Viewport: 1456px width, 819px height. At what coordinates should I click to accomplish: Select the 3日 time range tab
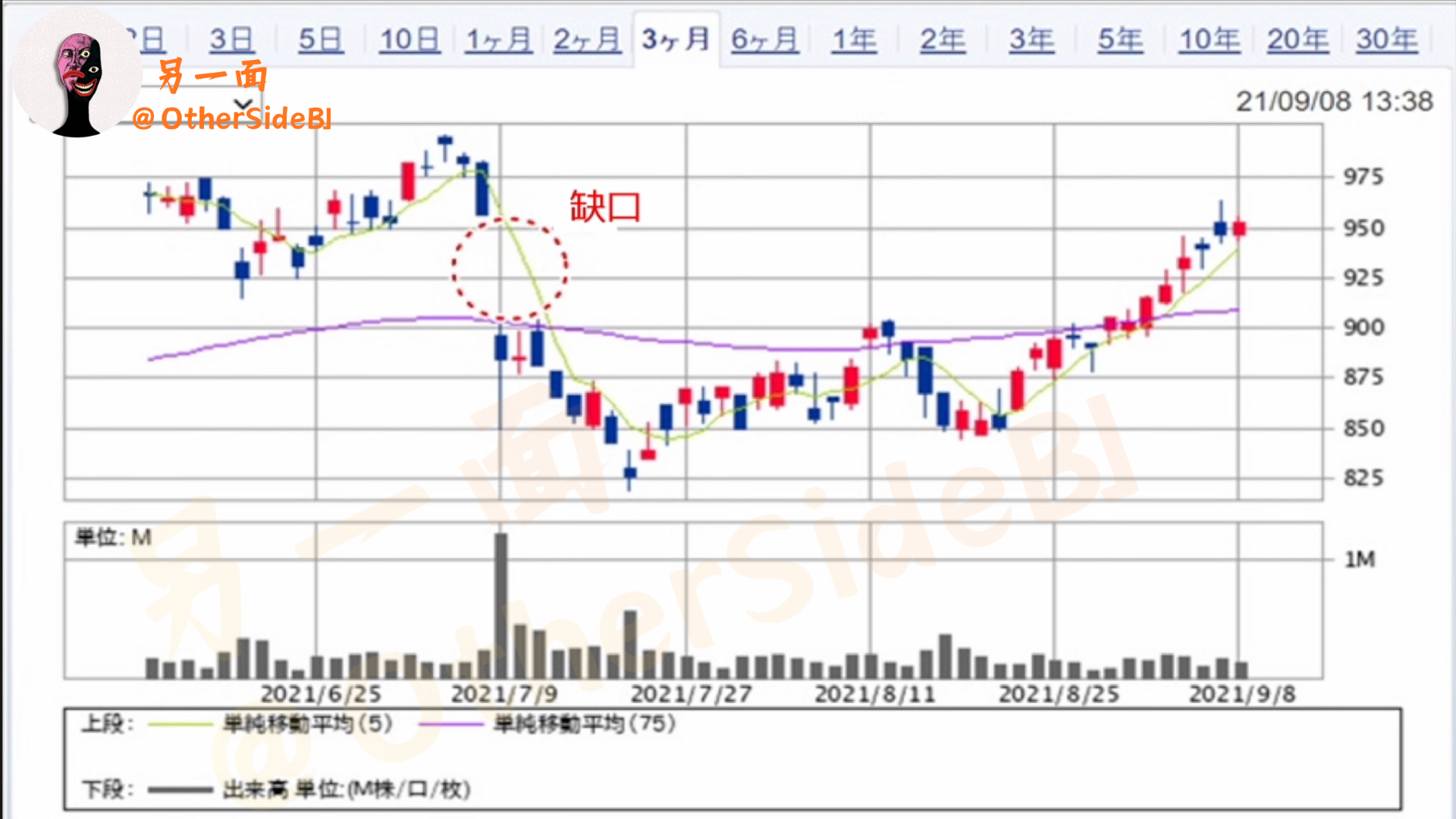[x=231, y=39]
